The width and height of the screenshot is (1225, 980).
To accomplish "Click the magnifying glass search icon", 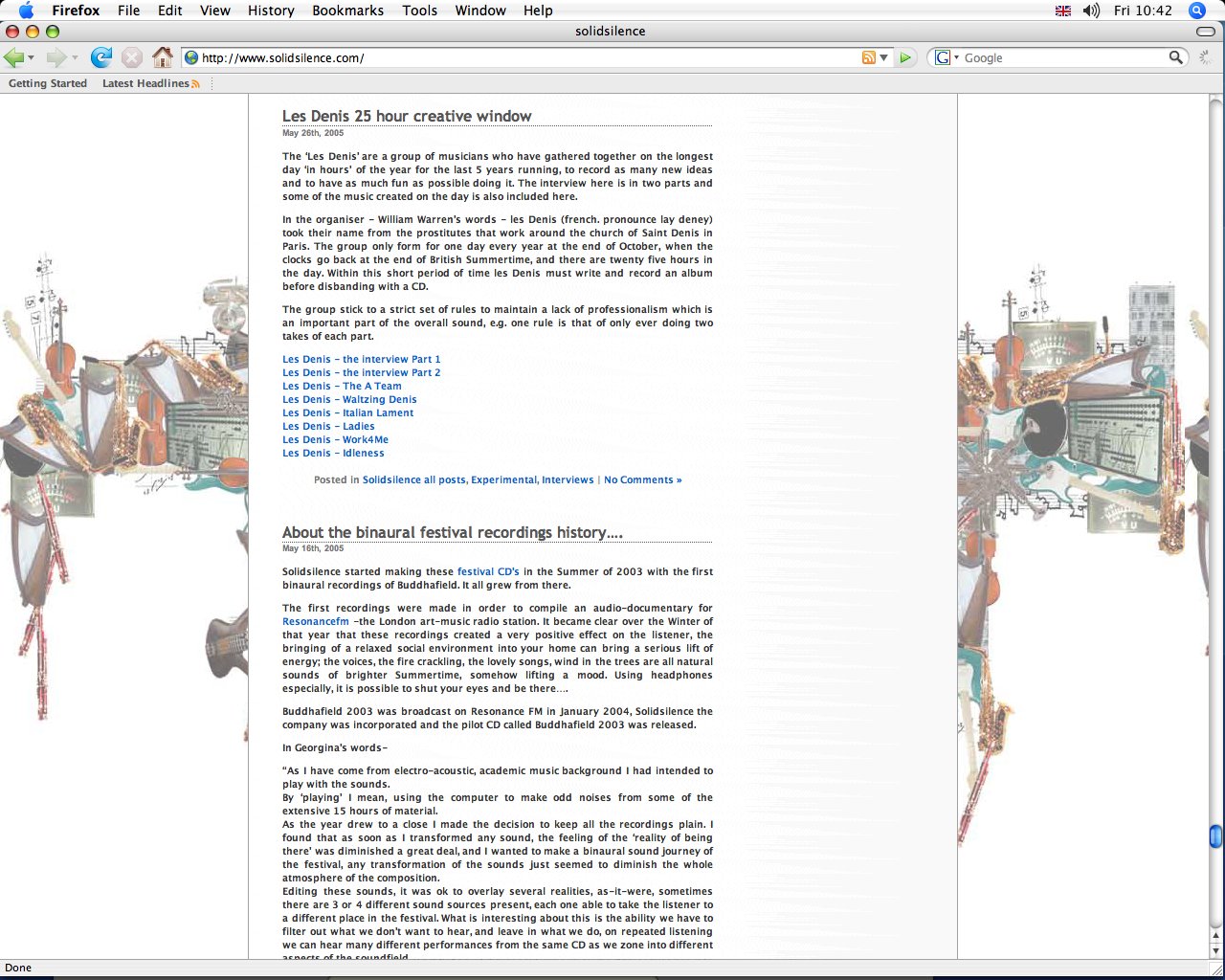I will [x=1176, y=57].
